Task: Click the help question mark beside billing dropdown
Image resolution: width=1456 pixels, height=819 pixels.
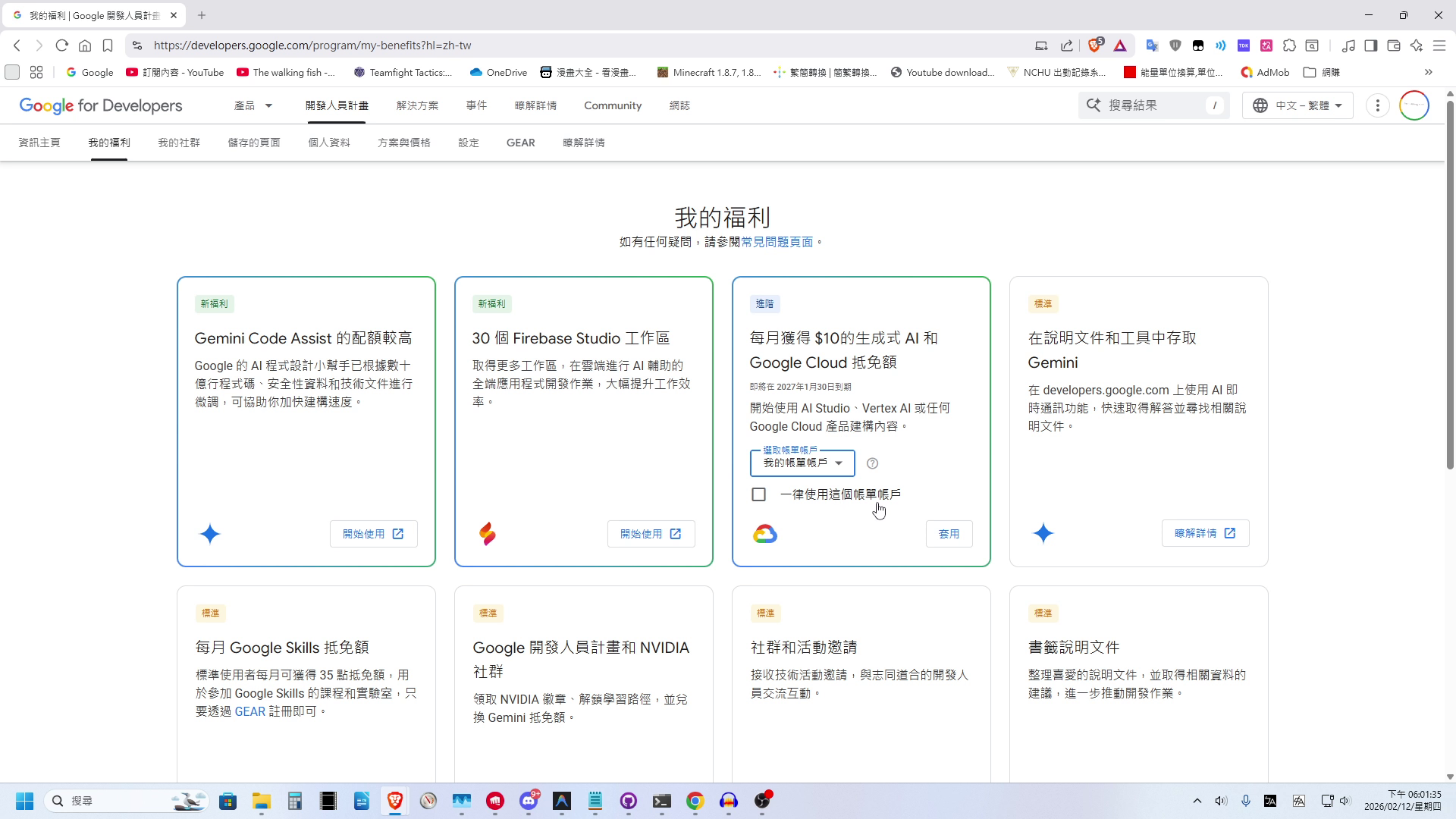Action: tap(872, 463)
